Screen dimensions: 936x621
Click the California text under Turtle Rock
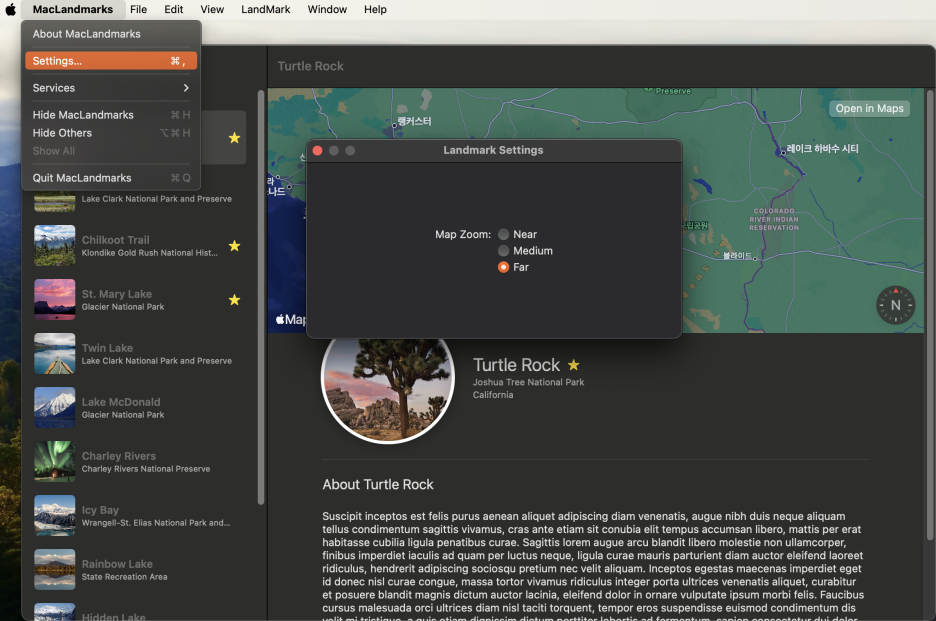493,395
